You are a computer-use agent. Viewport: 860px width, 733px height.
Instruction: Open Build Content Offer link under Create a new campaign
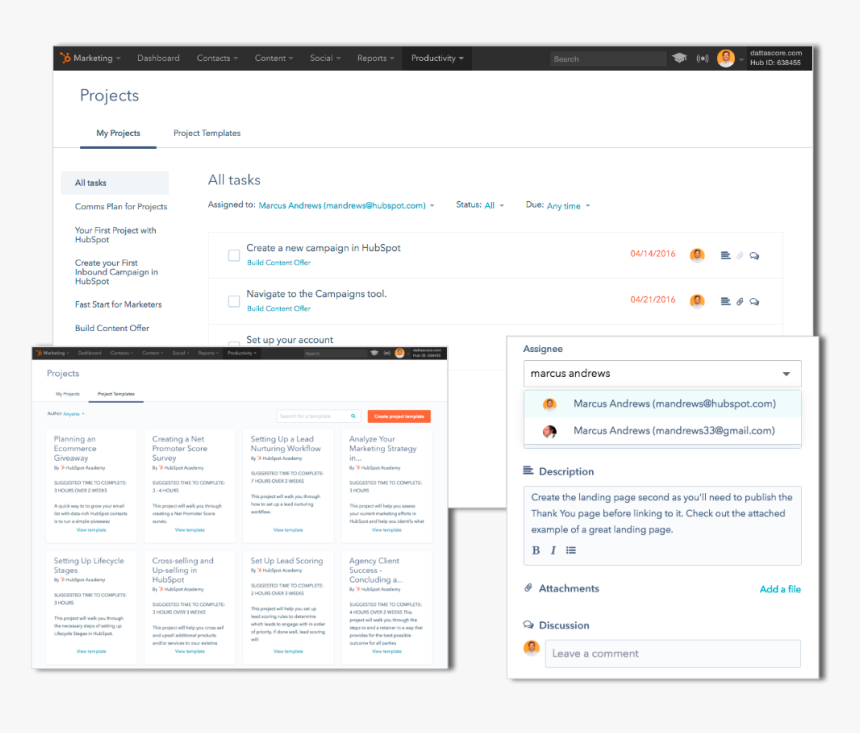(279, 263)
